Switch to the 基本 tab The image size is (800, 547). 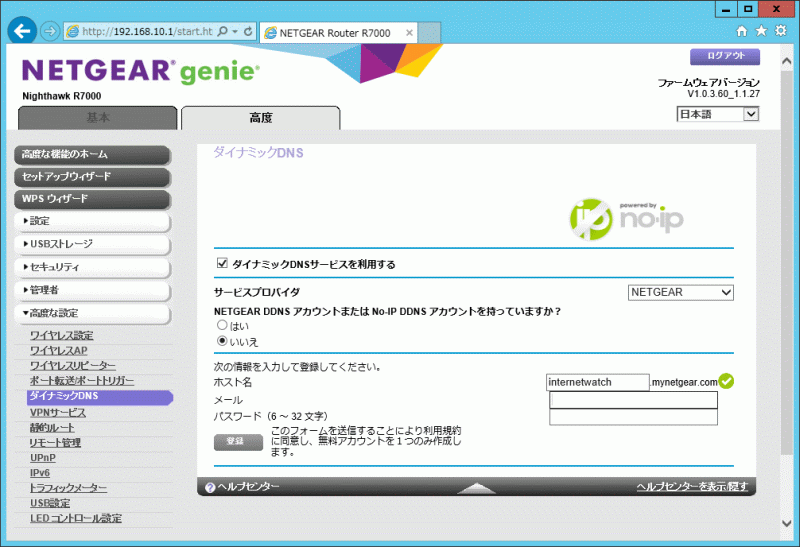click(98, 118)
